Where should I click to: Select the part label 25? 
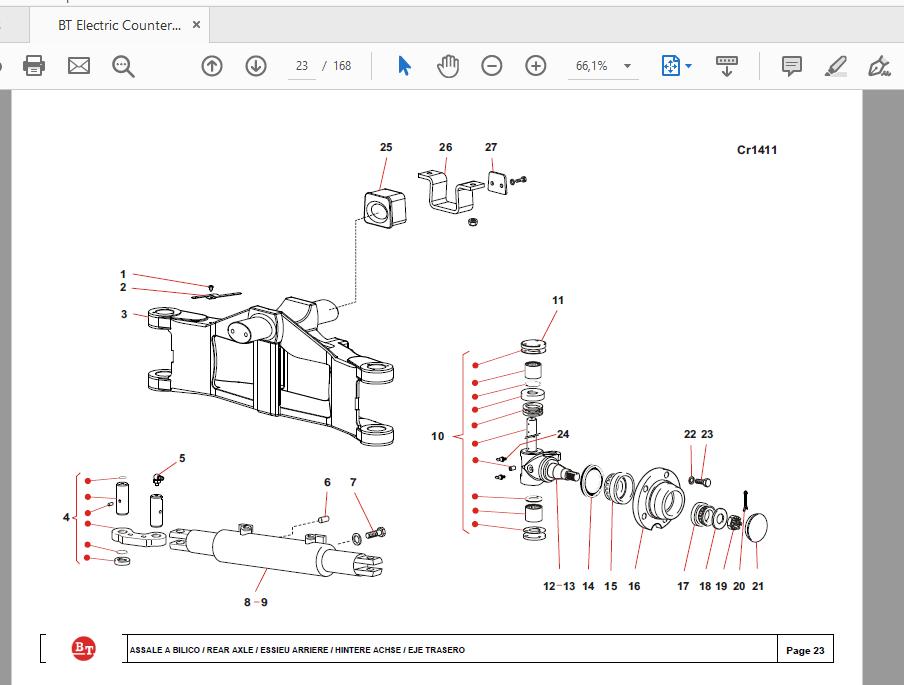(386, 147)
